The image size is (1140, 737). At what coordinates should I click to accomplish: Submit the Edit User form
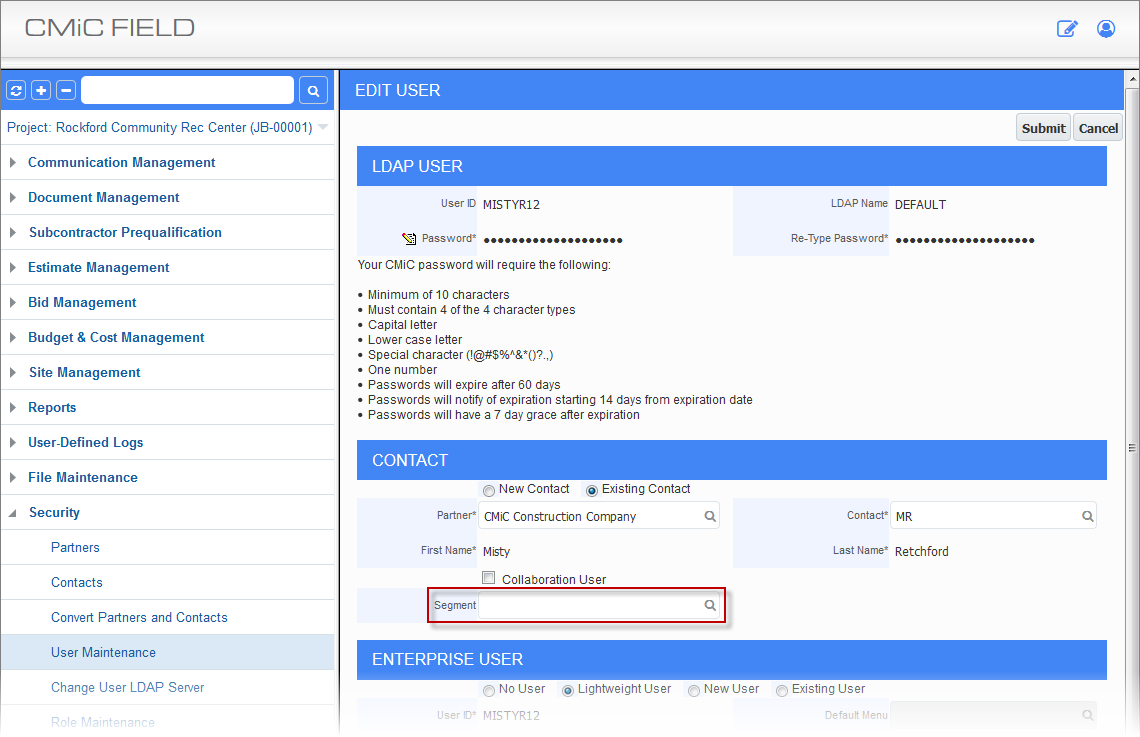pos(1043,128)
